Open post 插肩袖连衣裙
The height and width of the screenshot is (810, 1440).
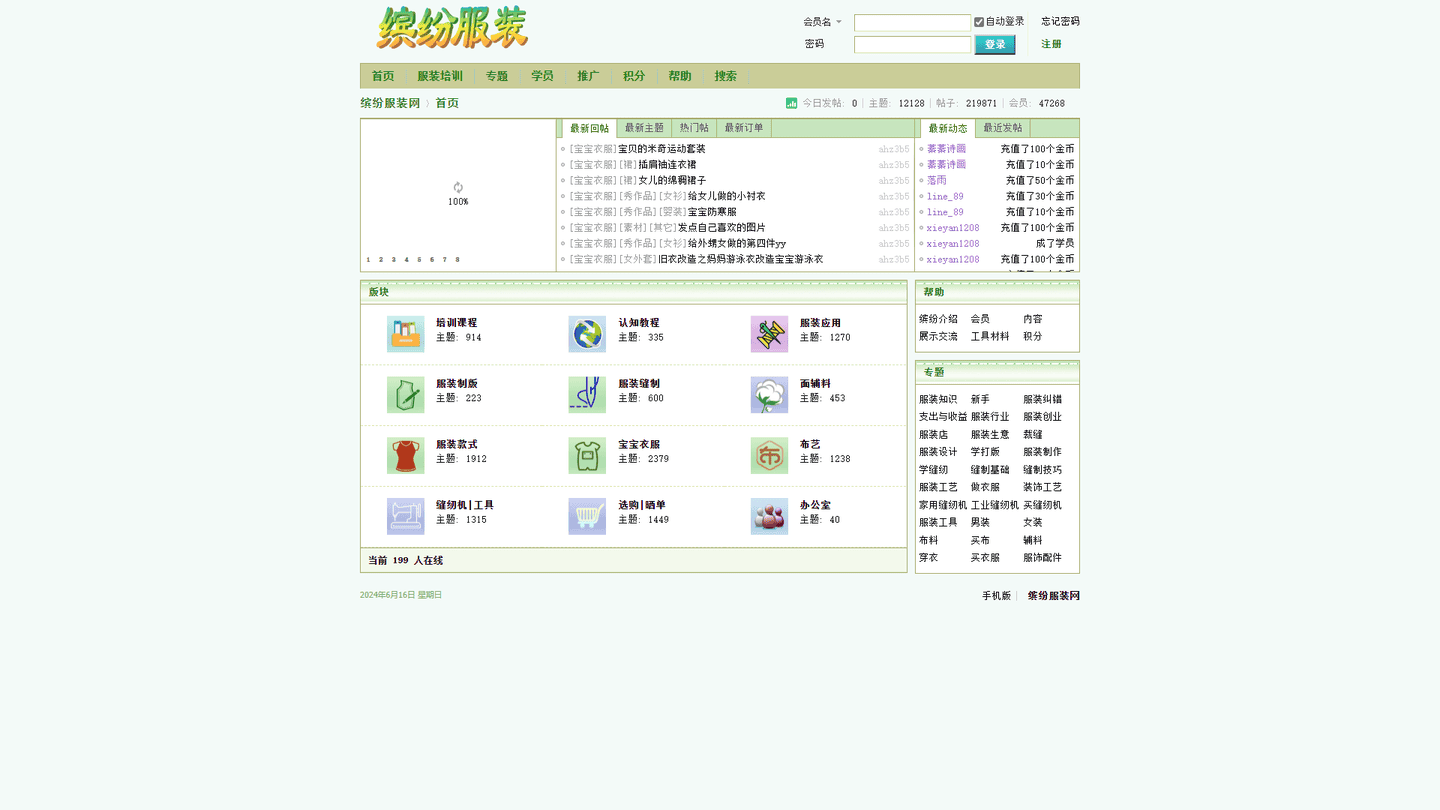click(667, 165)
